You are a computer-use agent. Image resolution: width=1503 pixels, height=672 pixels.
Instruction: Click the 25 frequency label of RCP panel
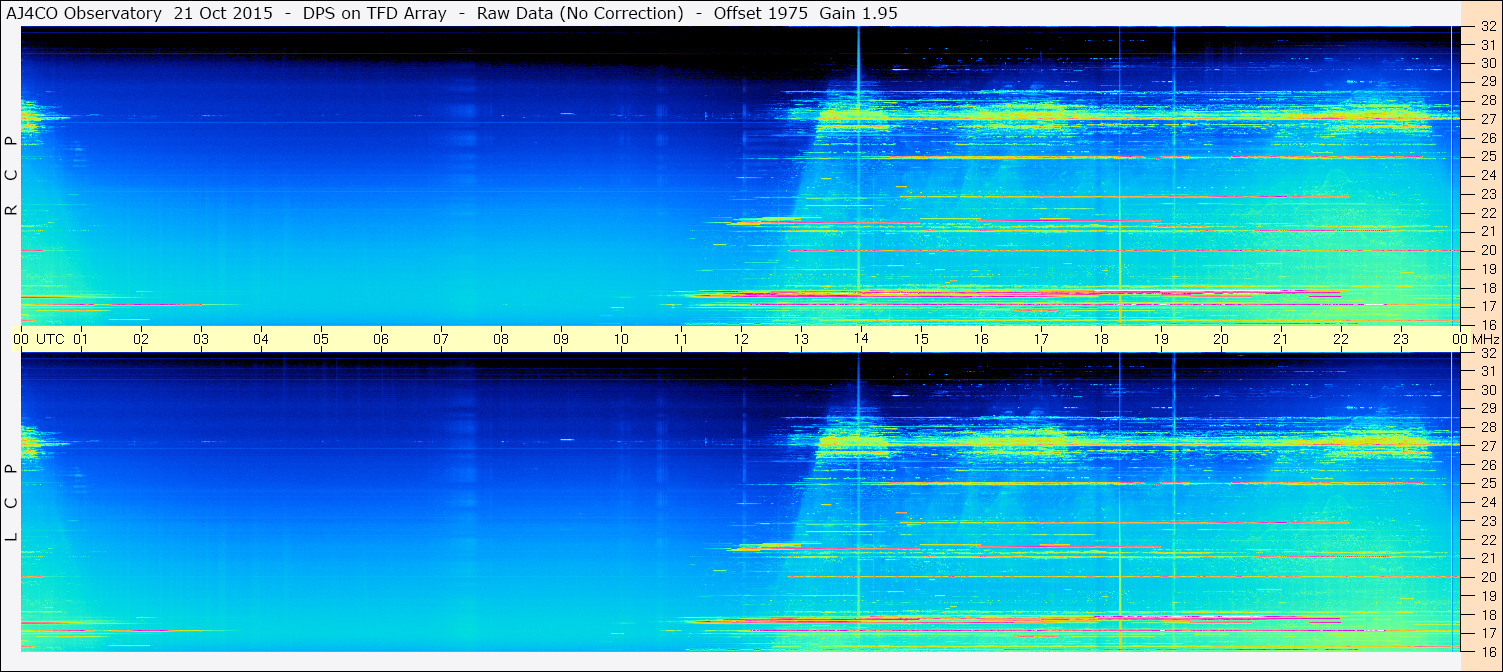click(x=1488, y=156)
